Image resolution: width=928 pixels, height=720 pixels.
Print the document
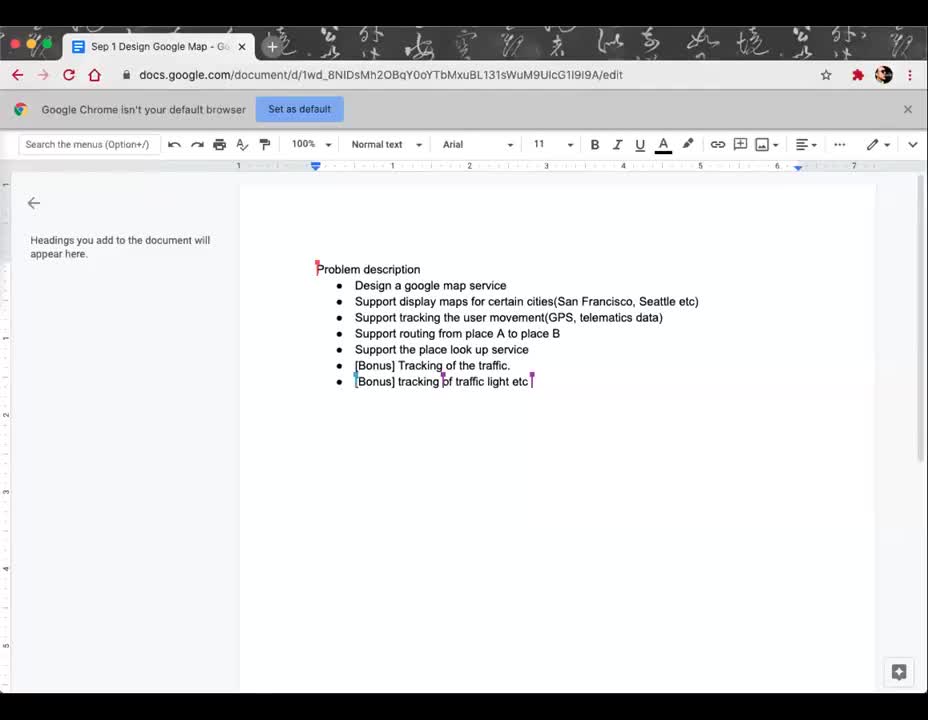coord(220,144)
